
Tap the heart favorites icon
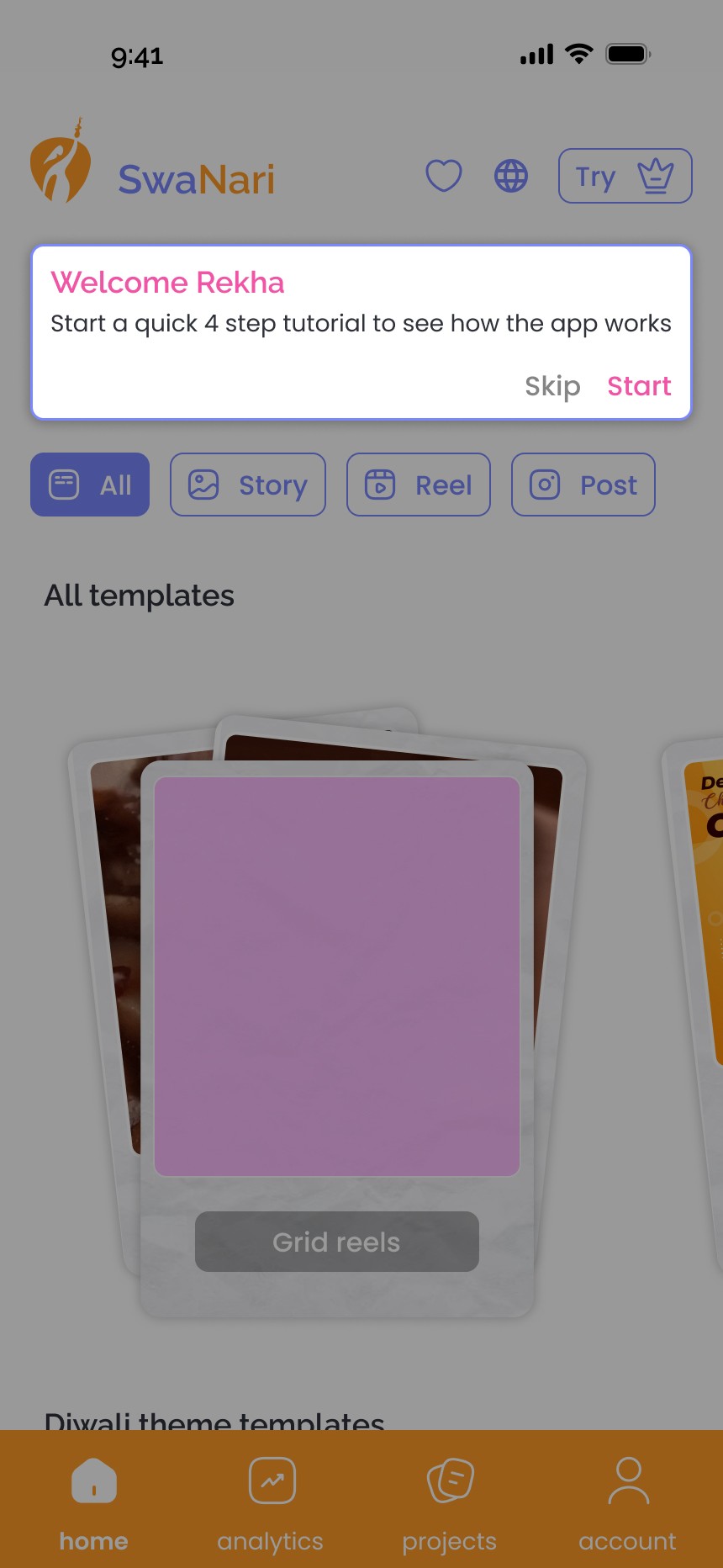pyautogui.click(x=444, y=176)
